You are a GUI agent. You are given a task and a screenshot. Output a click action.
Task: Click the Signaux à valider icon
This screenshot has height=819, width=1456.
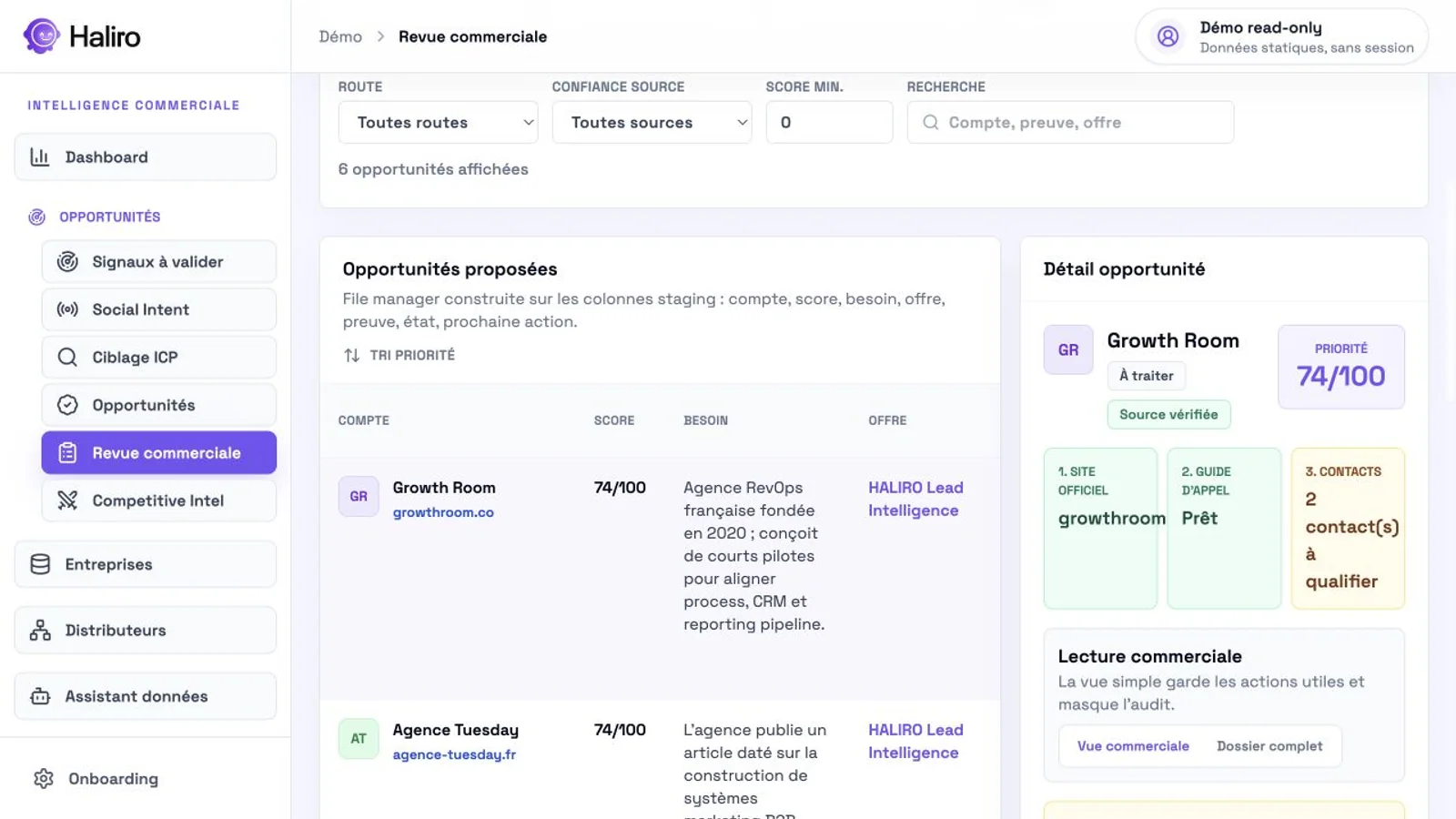pos(67,262)
